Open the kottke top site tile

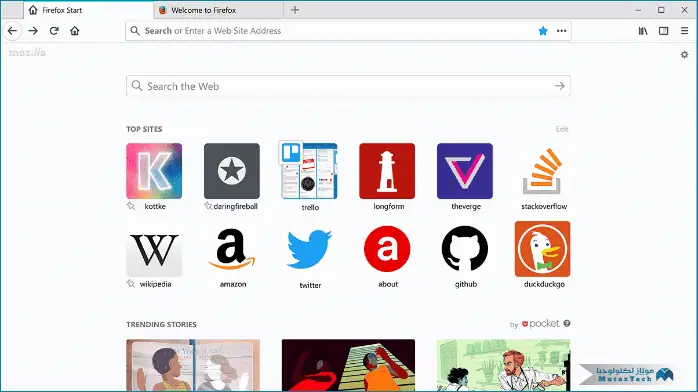pos(154,171)
